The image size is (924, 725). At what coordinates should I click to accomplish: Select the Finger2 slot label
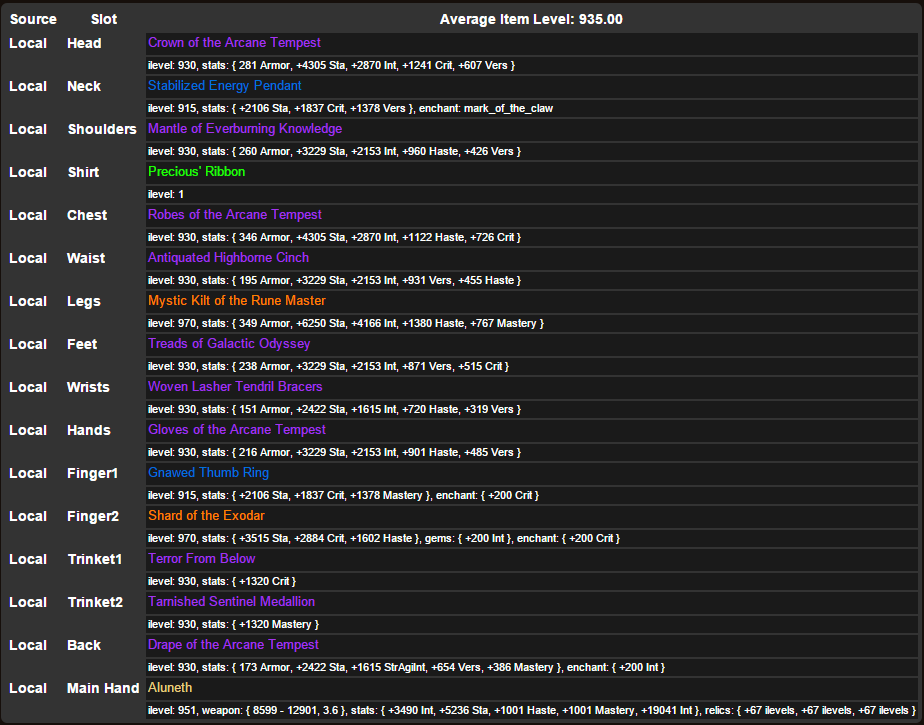tap(93, 517)
